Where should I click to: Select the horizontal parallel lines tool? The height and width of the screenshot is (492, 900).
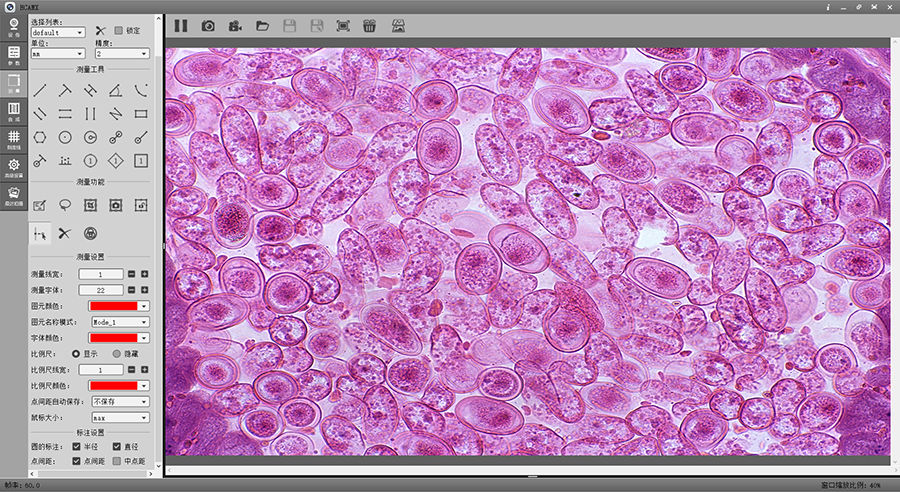click(x=65, y=114)
